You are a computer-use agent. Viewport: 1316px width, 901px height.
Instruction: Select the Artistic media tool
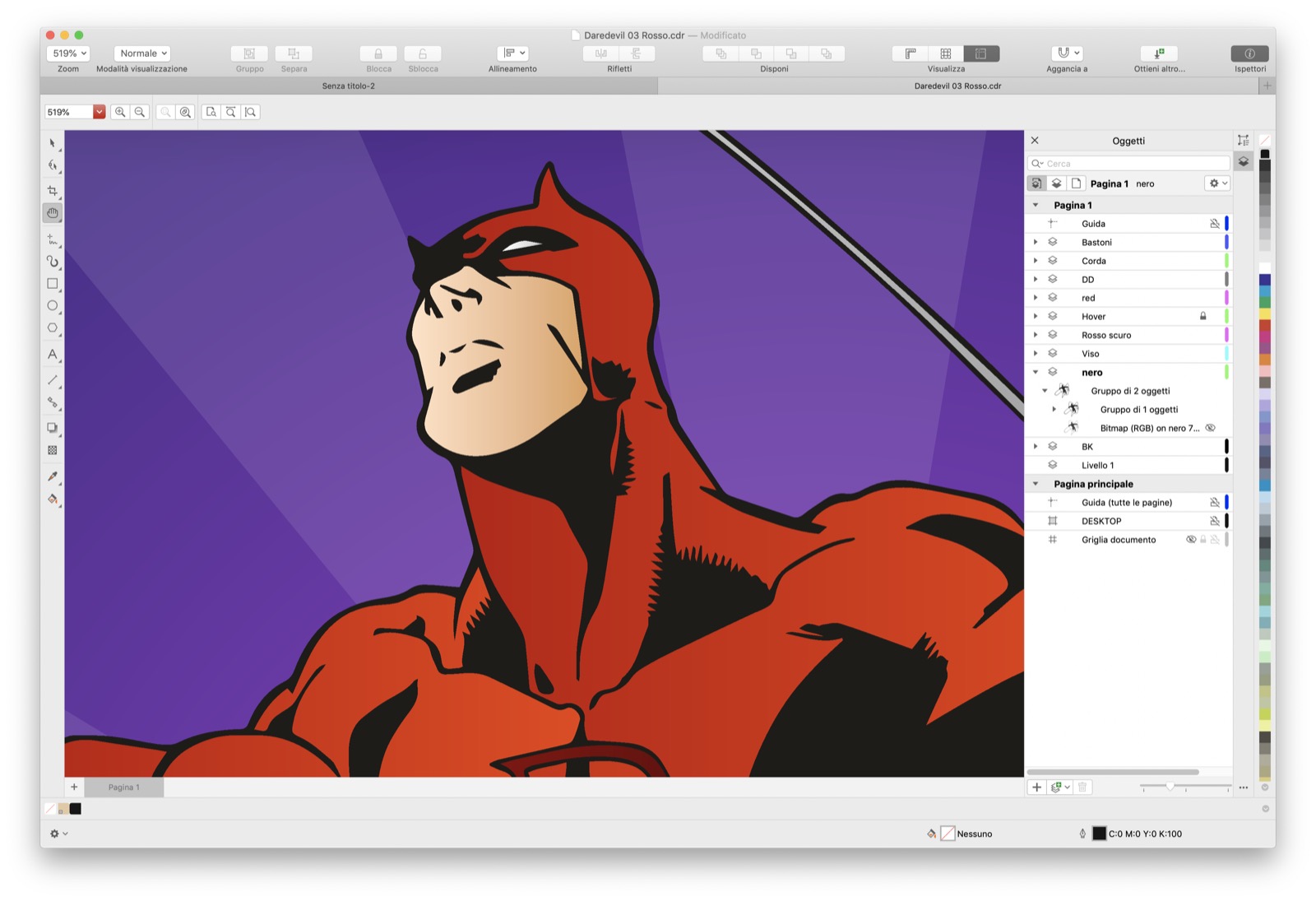[x=53, y=262]
